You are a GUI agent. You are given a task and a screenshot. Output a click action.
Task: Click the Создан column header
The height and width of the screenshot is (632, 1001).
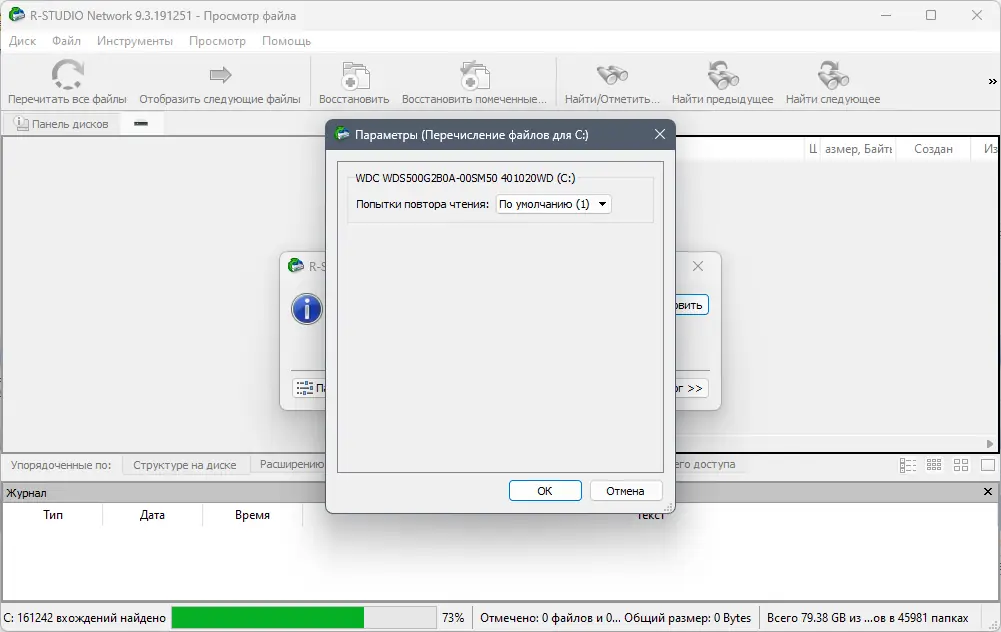(x=933, y=149)
